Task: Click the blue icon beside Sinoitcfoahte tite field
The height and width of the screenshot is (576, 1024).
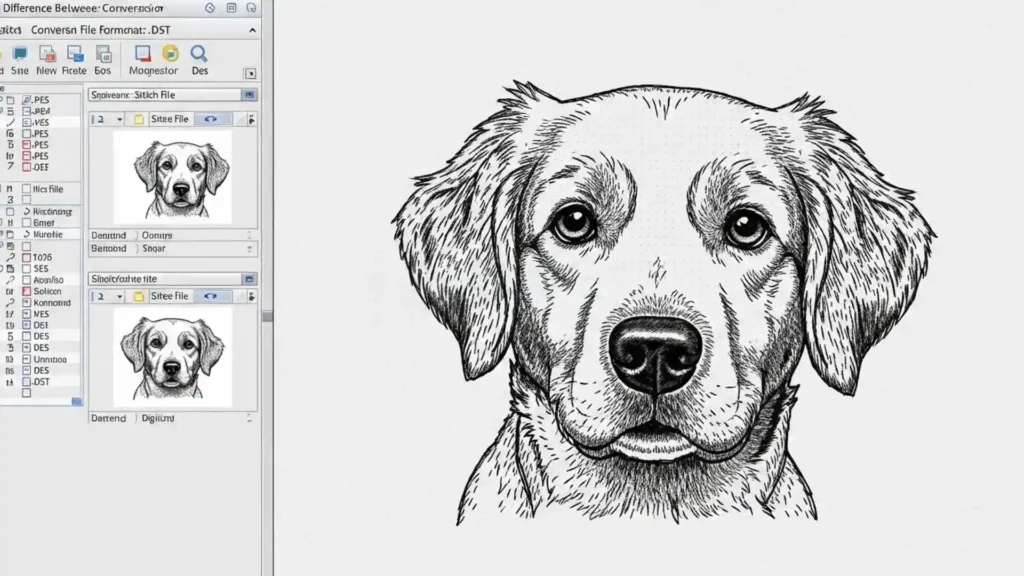Action: click(x=249, y=279)
